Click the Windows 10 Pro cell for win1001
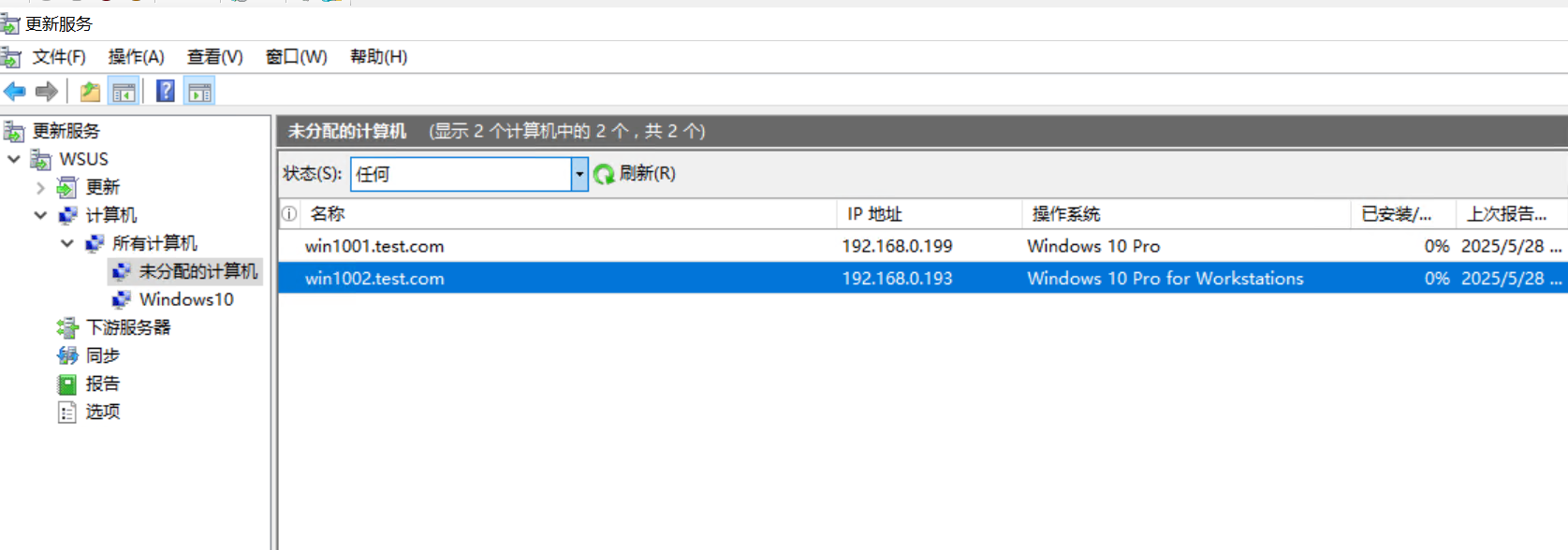The width and height of the screenshot is (1568, 550). point(1093,246)
